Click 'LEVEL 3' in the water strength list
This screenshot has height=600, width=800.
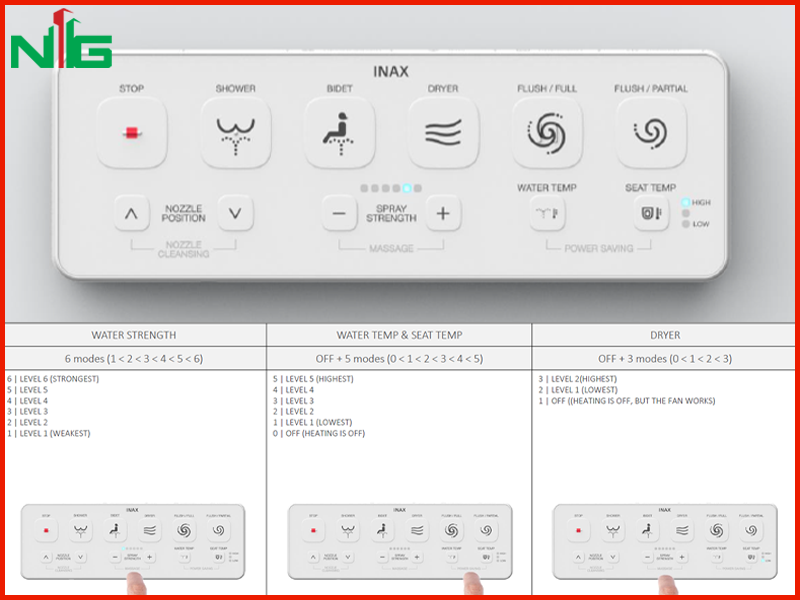pos(28,411)
